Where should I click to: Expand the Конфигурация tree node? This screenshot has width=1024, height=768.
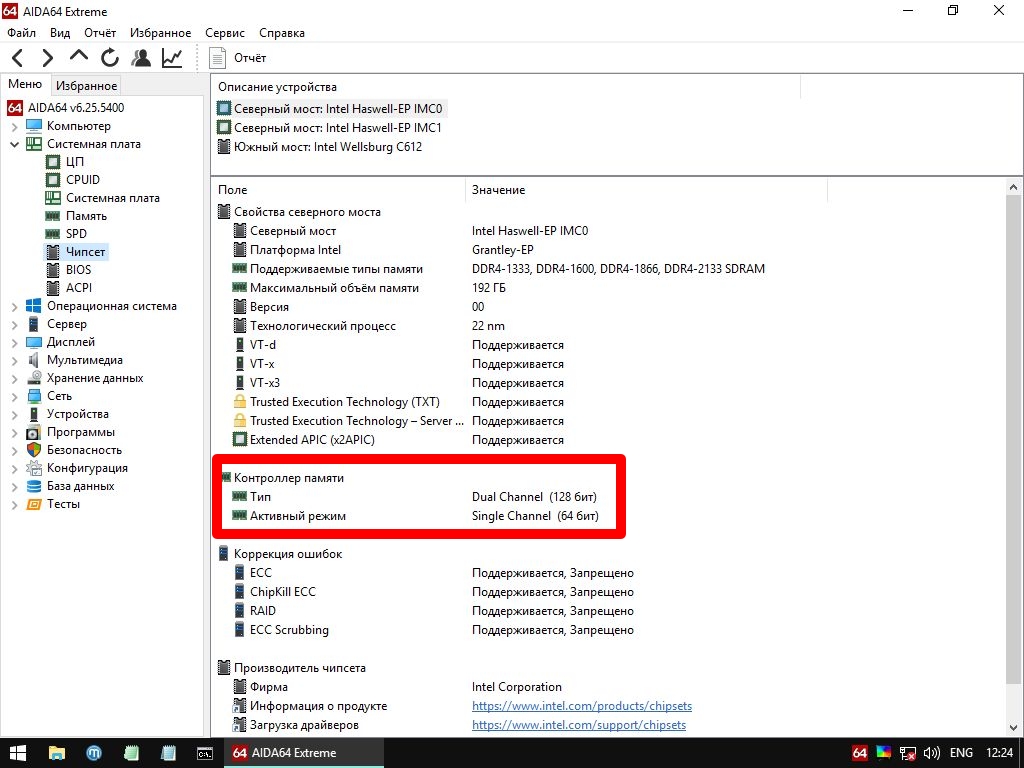click(14, 468)
